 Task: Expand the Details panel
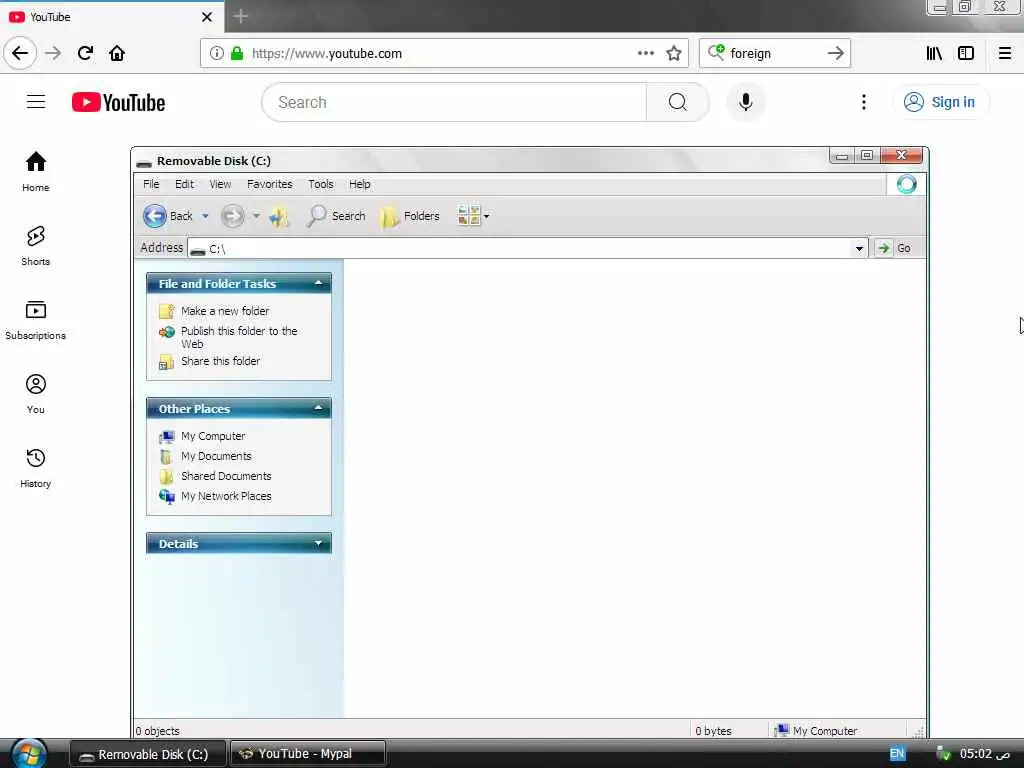[x=318, y=543]
